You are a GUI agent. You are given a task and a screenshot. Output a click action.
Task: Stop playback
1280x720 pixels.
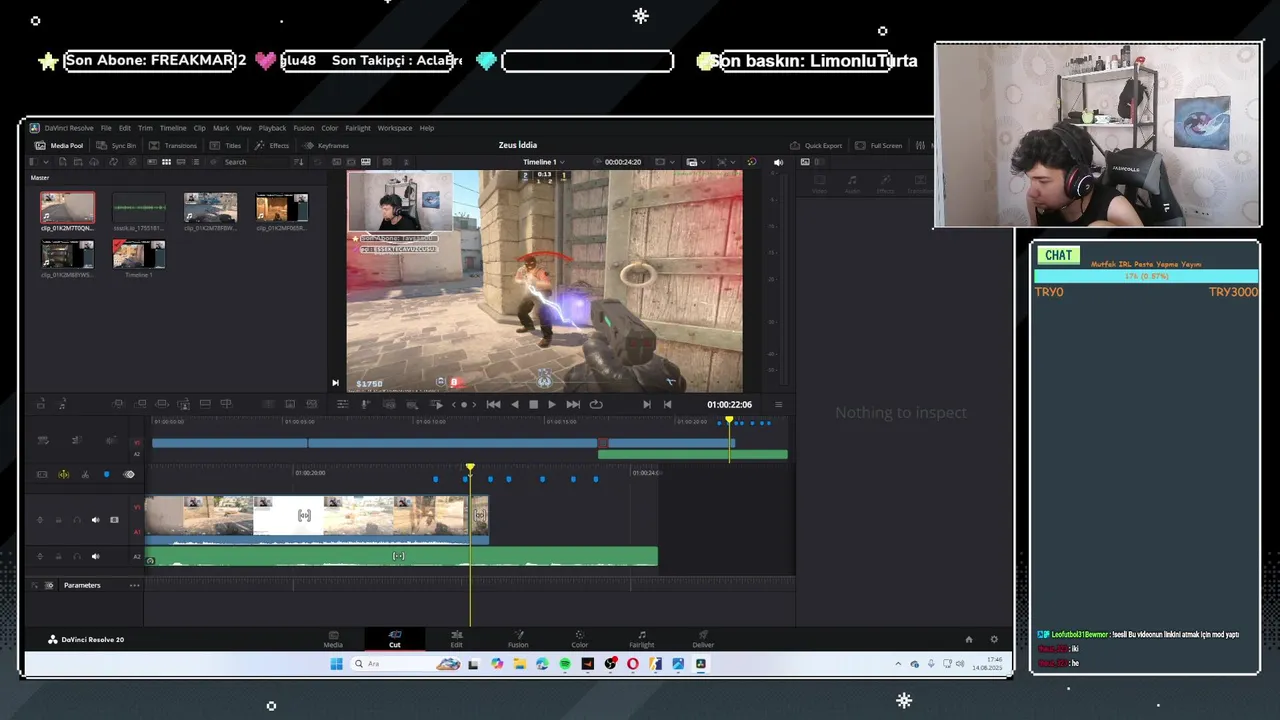coord(533,404)
